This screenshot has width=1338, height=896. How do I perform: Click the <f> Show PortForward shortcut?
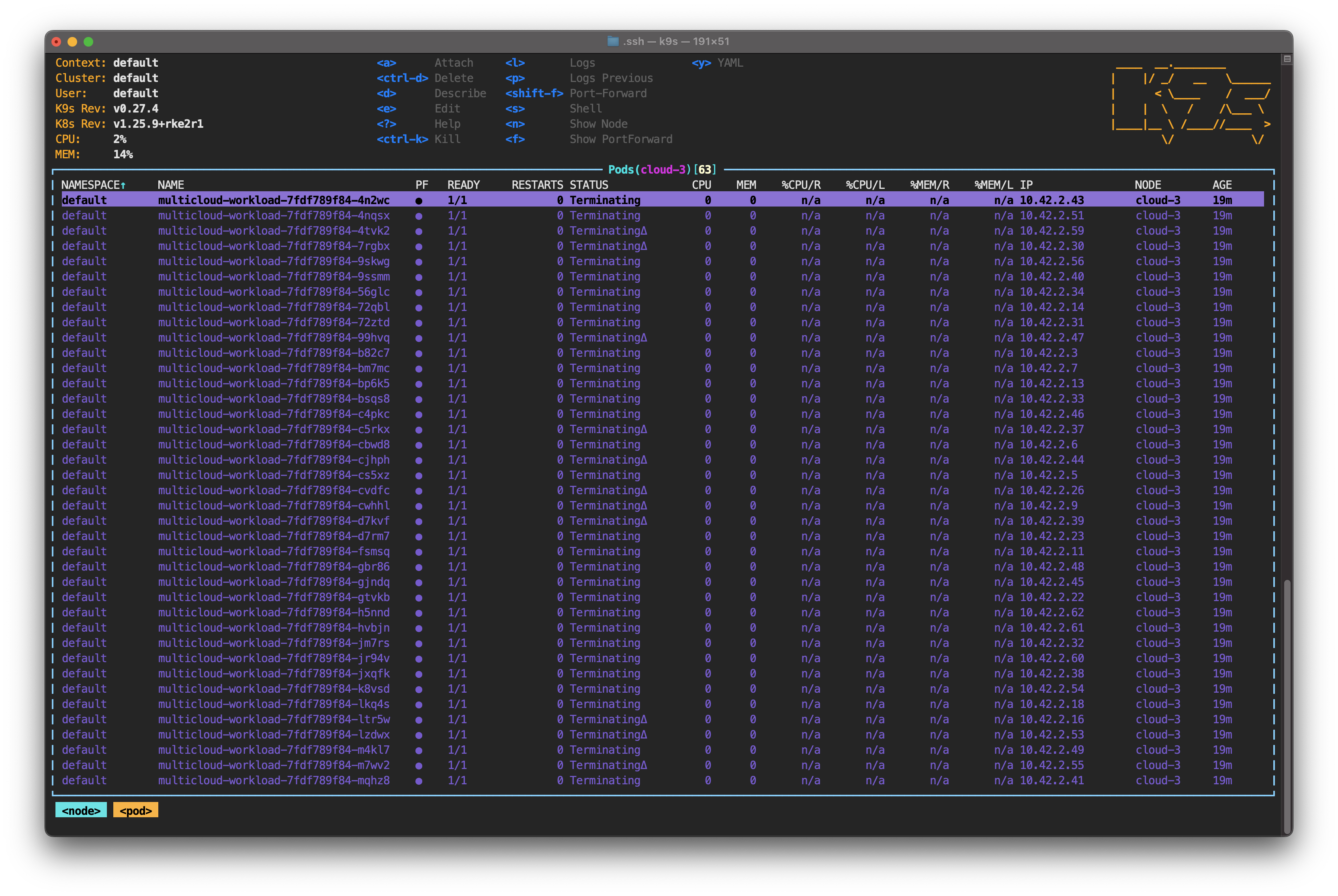[x=589, y=139]
